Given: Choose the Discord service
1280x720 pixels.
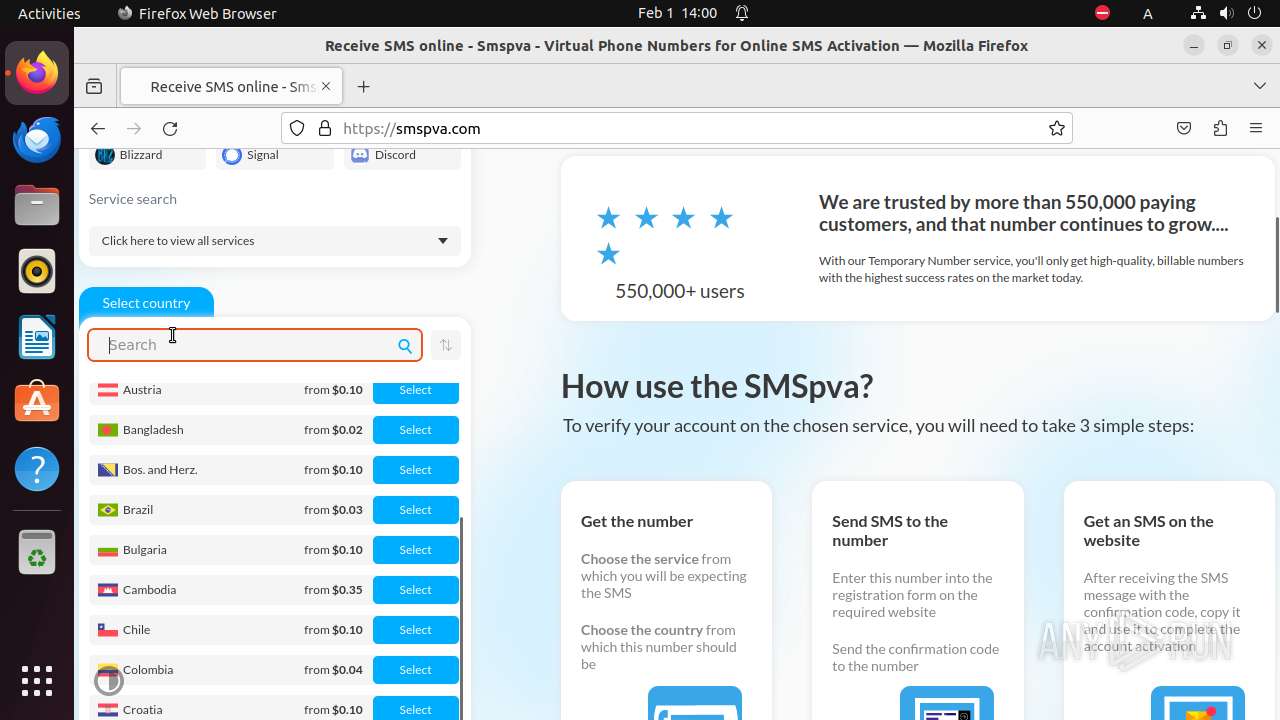Looking at the screenshot, I should [x=402, y=155].
